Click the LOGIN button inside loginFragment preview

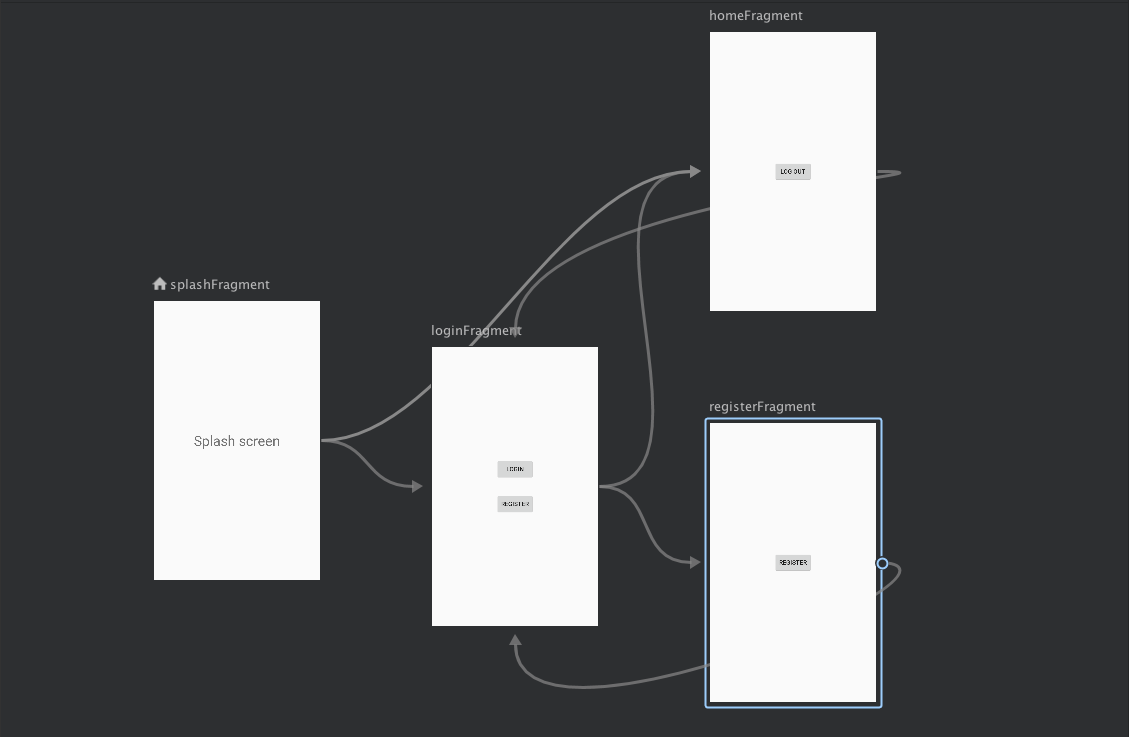tap(514, 468)
